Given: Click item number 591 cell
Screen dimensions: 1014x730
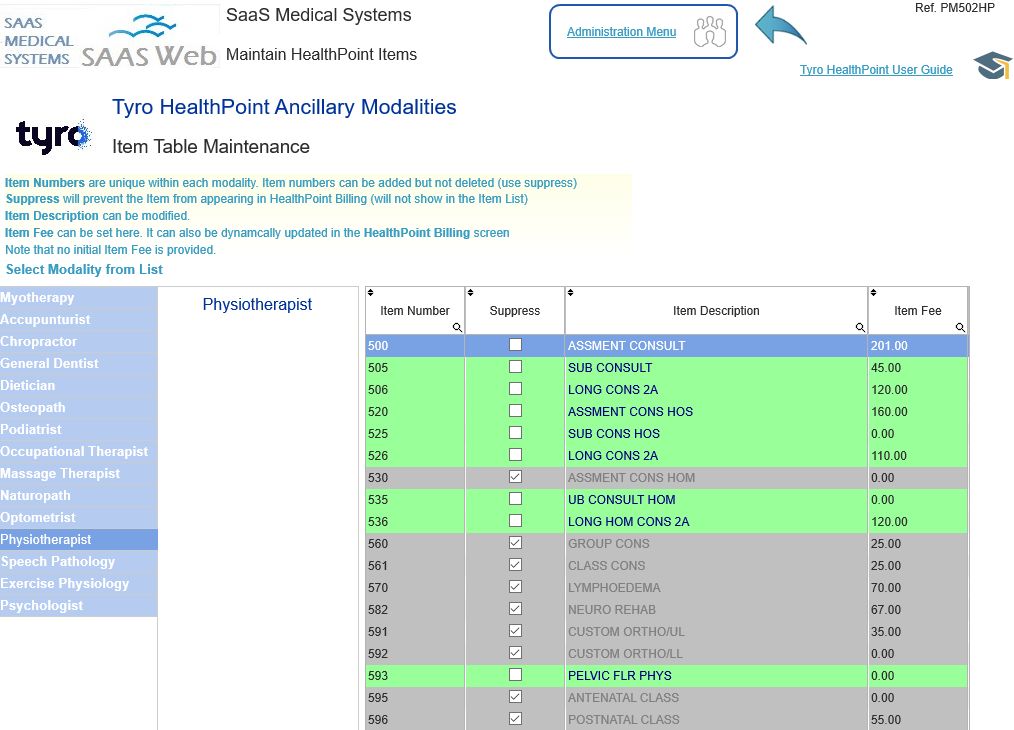Looking at the screenshot, I should [415, 632].
